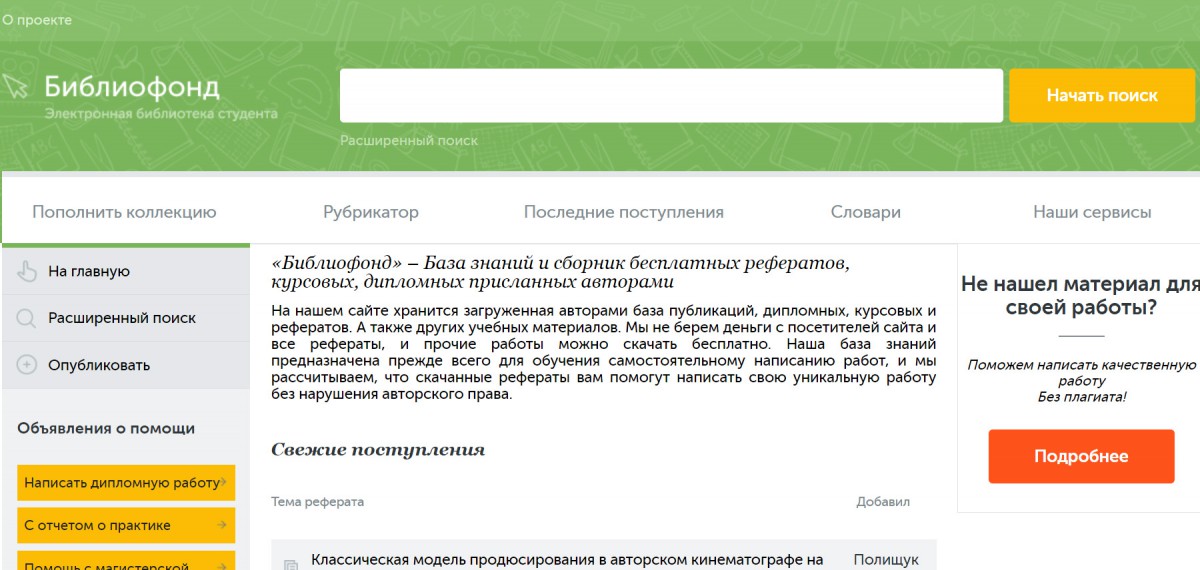The width and height of the screenshot is (1200, 570).
Task: Open the Словари menu item
Action: pyautogui.click(x=866, y=212)
